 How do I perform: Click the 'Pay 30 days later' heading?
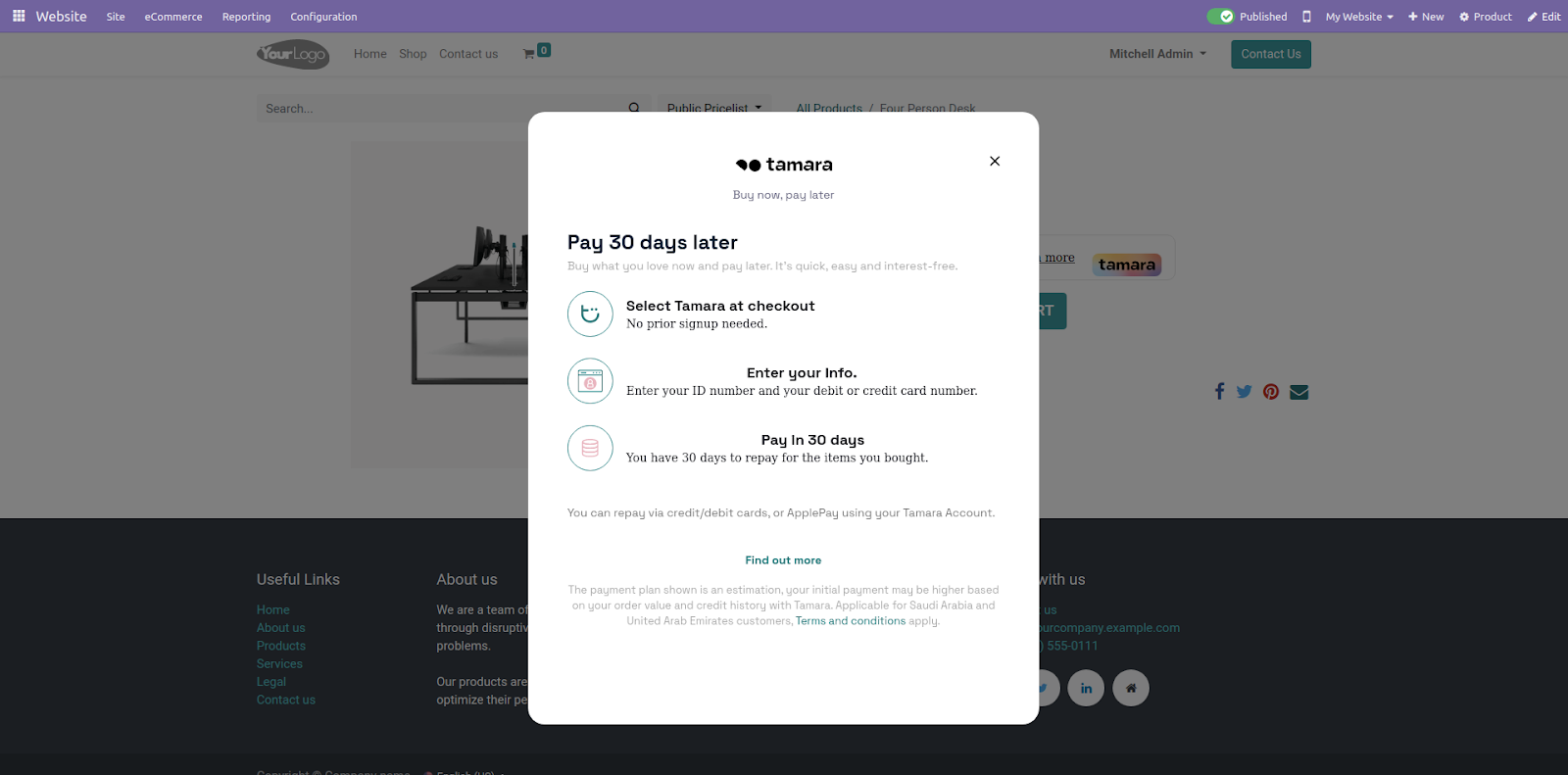(x=653, y=242)
